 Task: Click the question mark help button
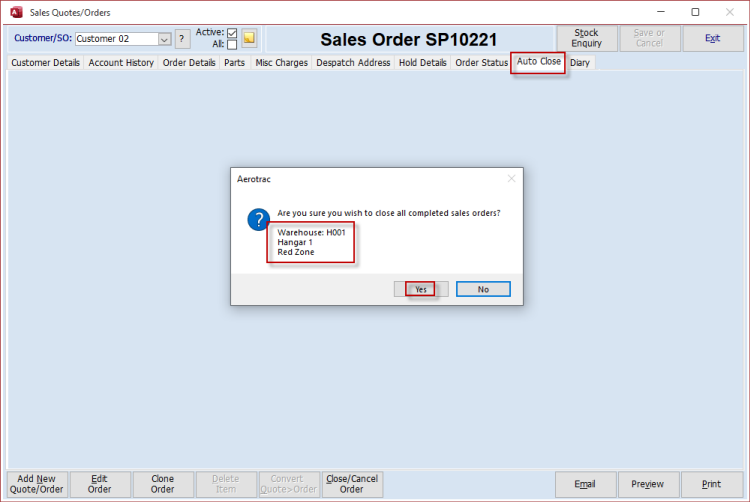point(182,39)
